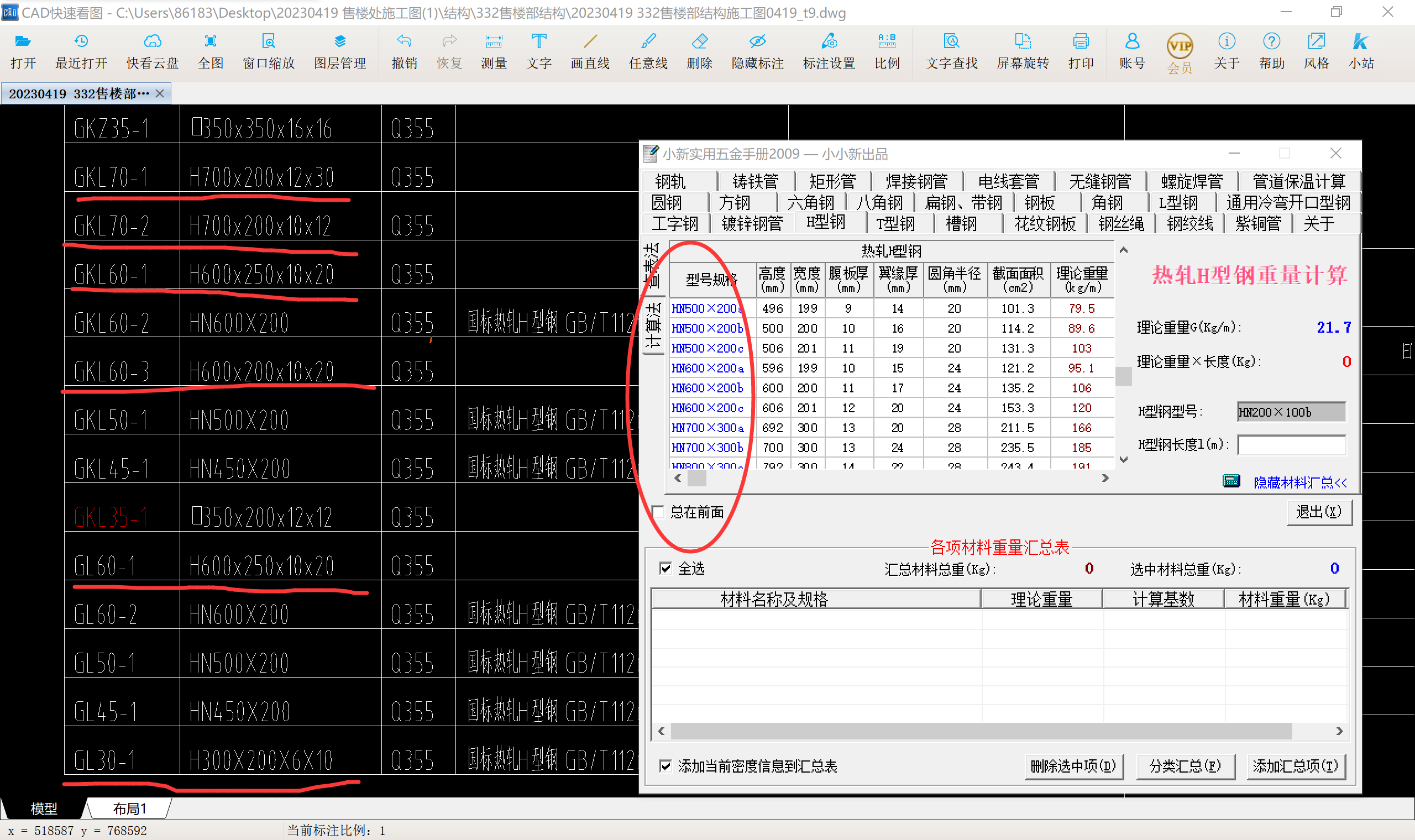
Task: Click down arrow of H-steel table scrollbar
Action: 1124,460
